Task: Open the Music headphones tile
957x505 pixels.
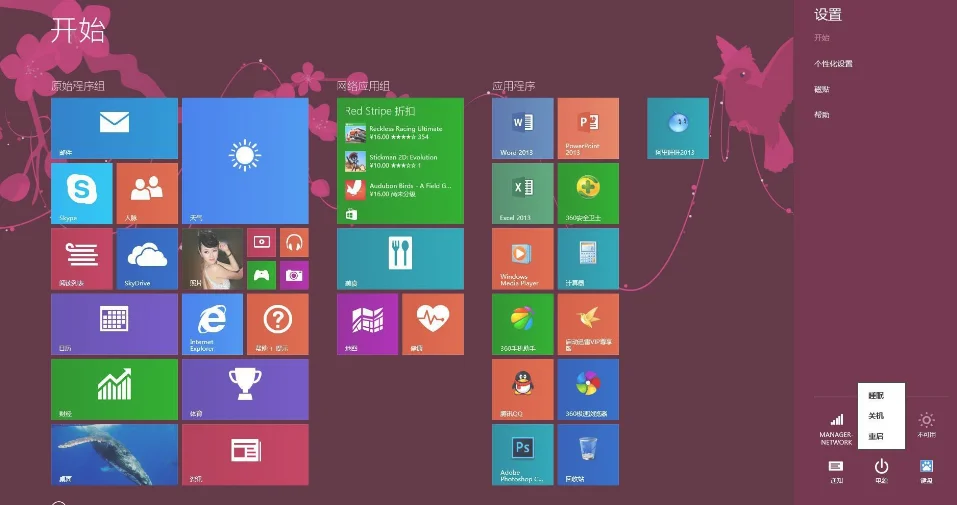Action: [294, 242]
